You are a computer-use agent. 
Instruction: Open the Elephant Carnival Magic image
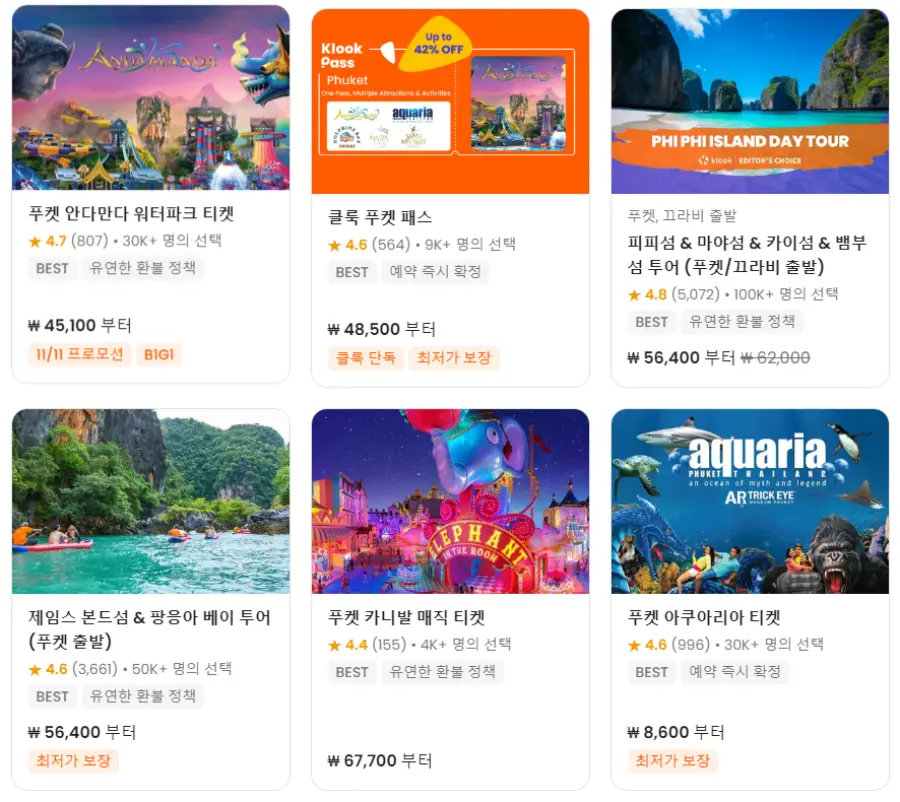[x=451, y=501]
